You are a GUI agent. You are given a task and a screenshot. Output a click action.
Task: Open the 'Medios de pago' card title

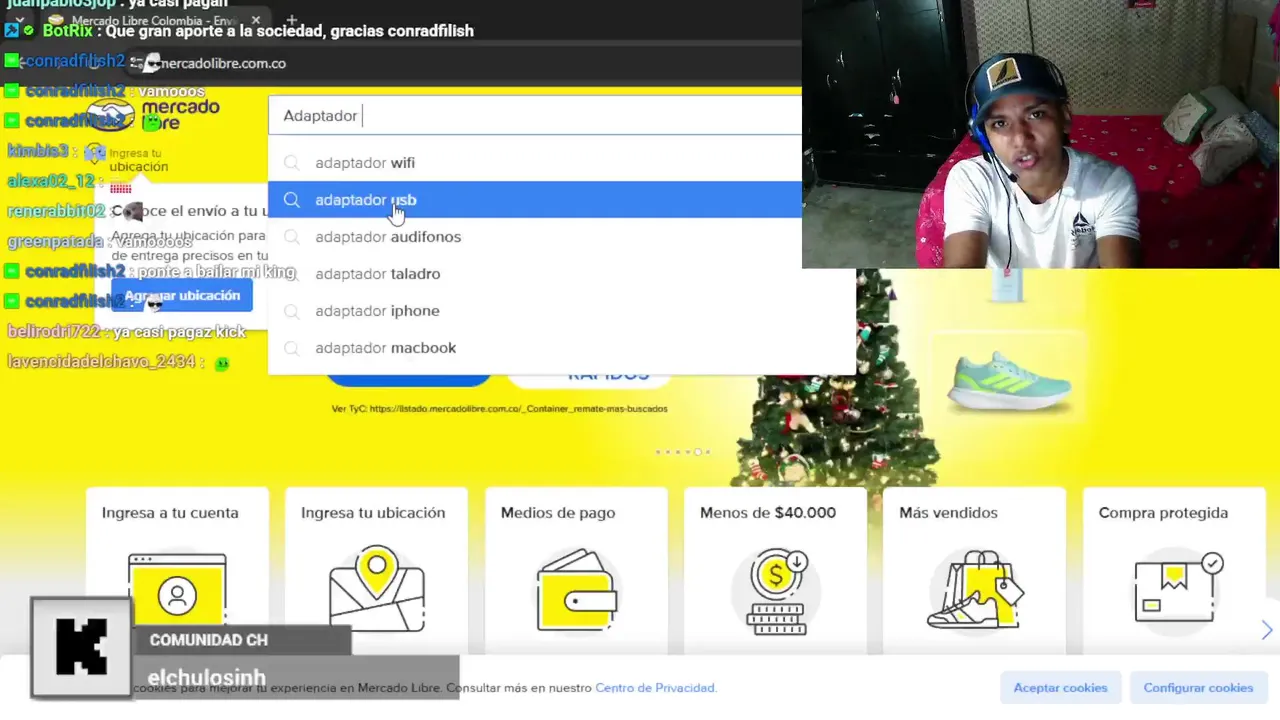pos(558,513)
